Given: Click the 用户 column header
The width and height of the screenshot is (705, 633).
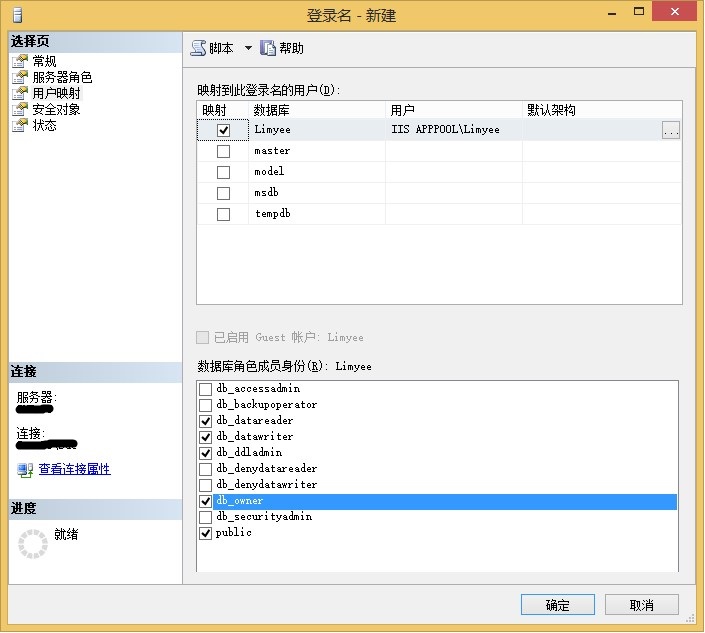Looking at the screenshot, I should tap(455, 110).
